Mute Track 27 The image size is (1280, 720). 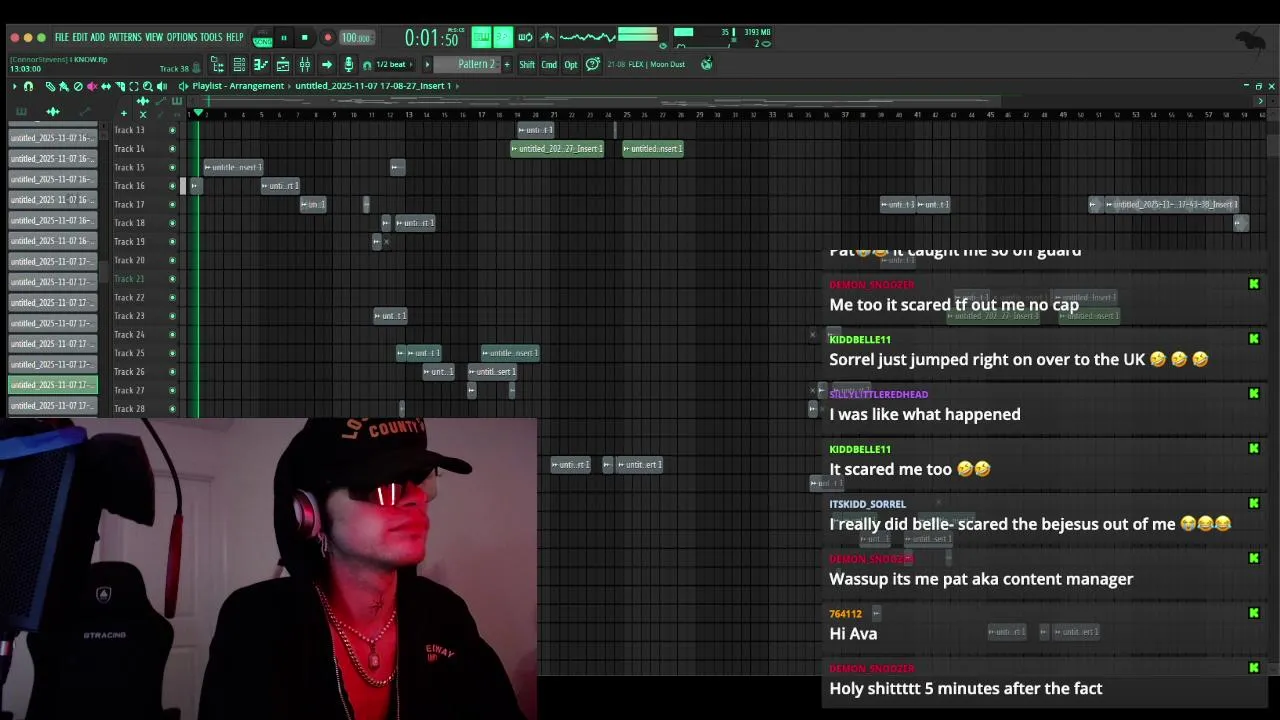coord(172,390)
